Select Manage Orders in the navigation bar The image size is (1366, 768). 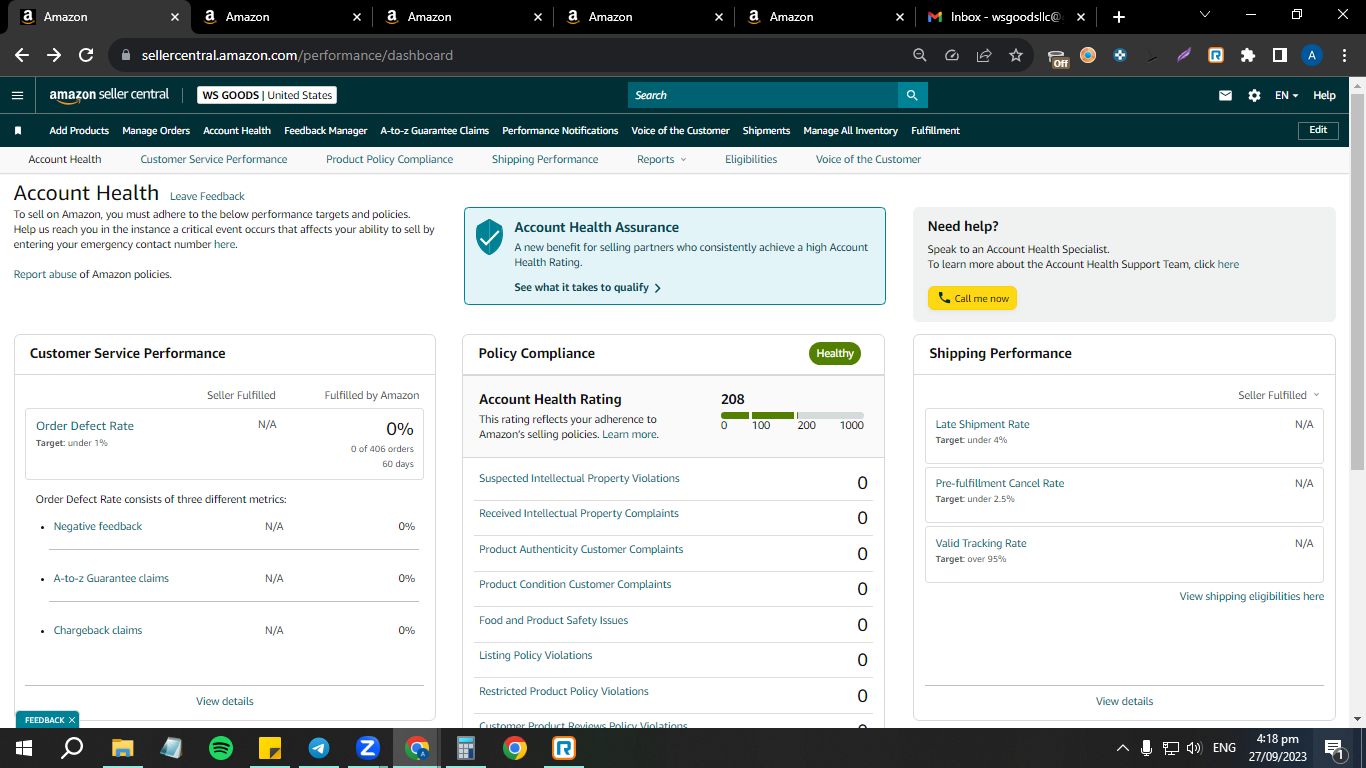coord(156,131)
